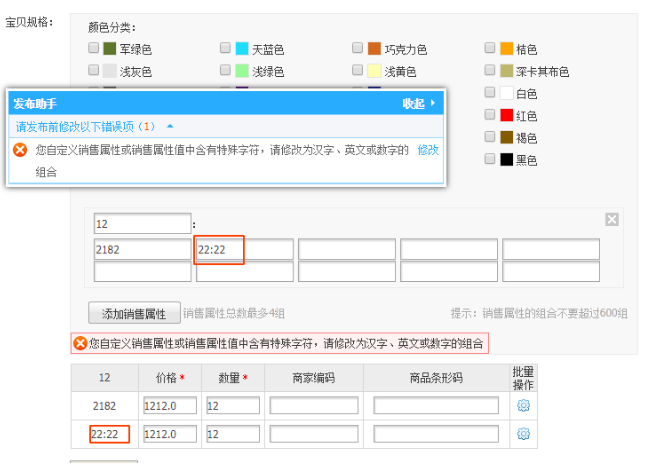The height and width of the screenshot is (471, 647).
Task: Click the 22:22 cell in SKU table
Action: 105,434
